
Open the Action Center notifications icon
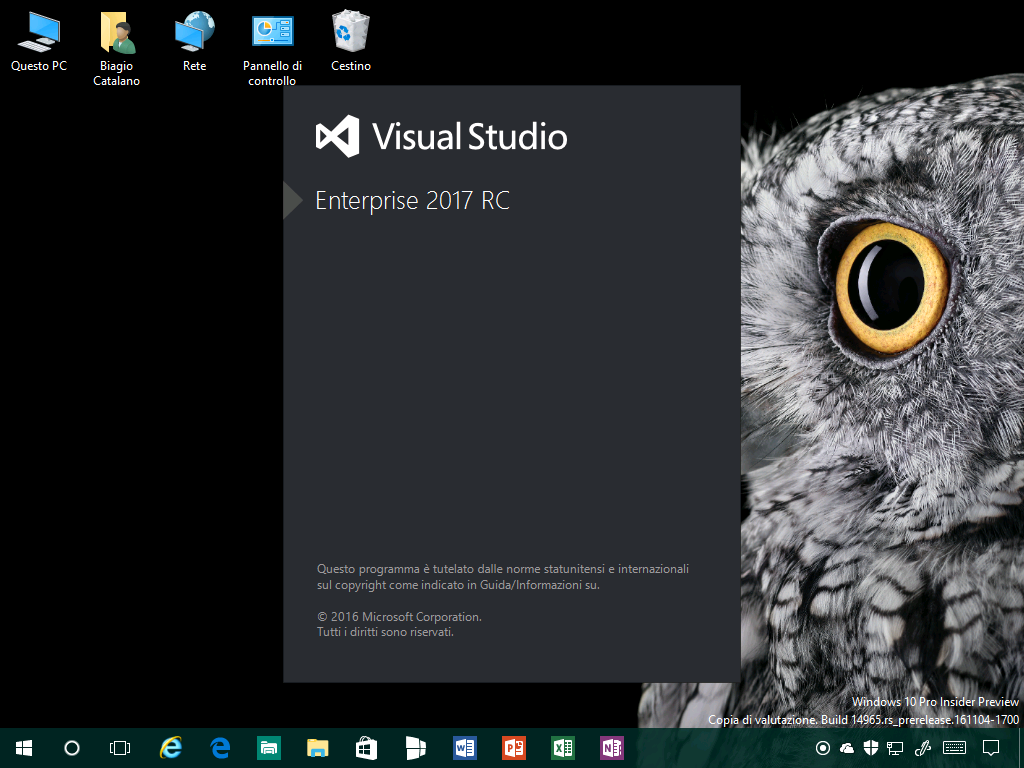(x=991, y=748)
